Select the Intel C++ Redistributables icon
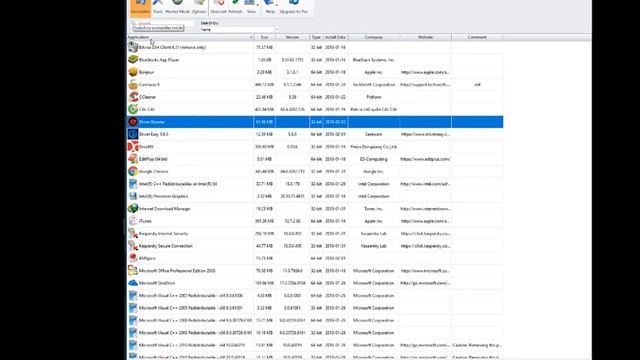Image resolution: width=640 pixels, height=360 pixels. (133, 184)
